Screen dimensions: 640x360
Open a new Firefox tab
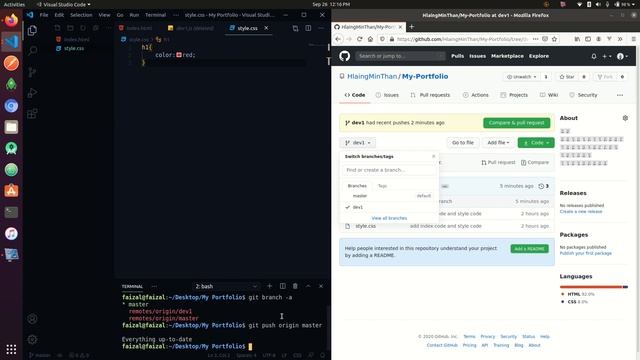coord(411,27)
